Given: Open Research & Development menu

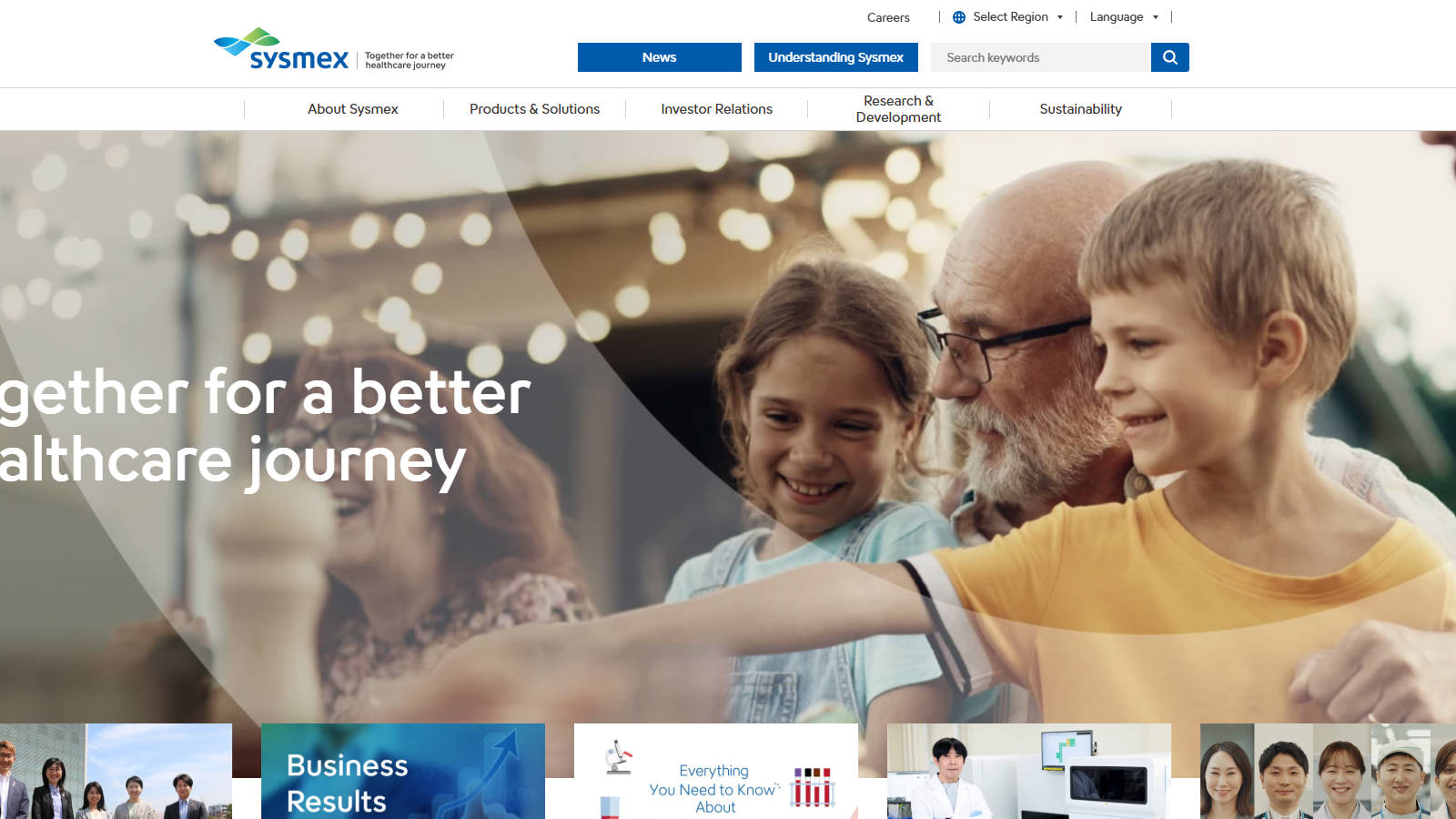Looking at the screenshot, I should point(898,109).
